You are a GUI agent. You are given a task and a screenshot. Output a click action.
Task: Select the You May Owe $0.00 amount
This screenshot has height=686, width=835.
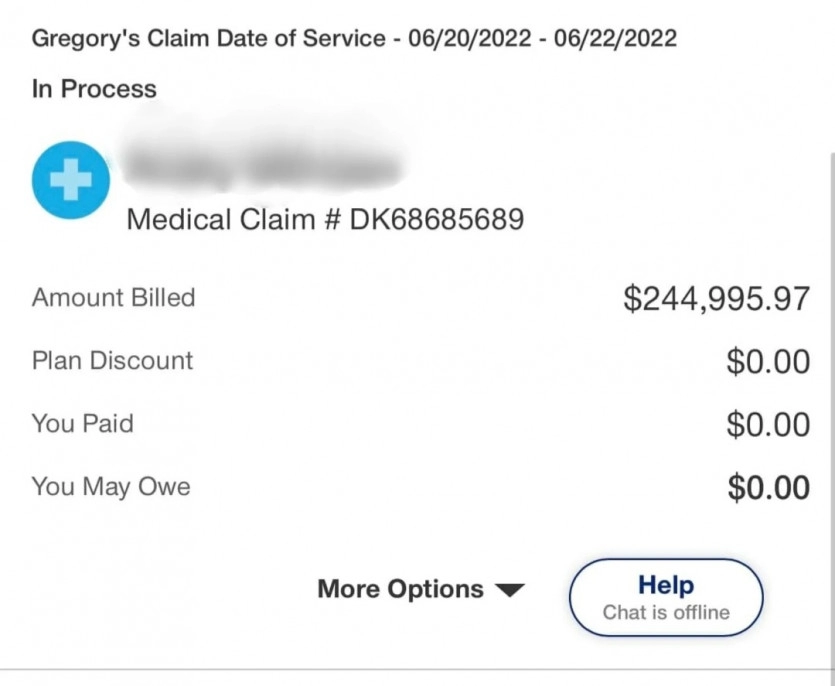pos(768,487)
